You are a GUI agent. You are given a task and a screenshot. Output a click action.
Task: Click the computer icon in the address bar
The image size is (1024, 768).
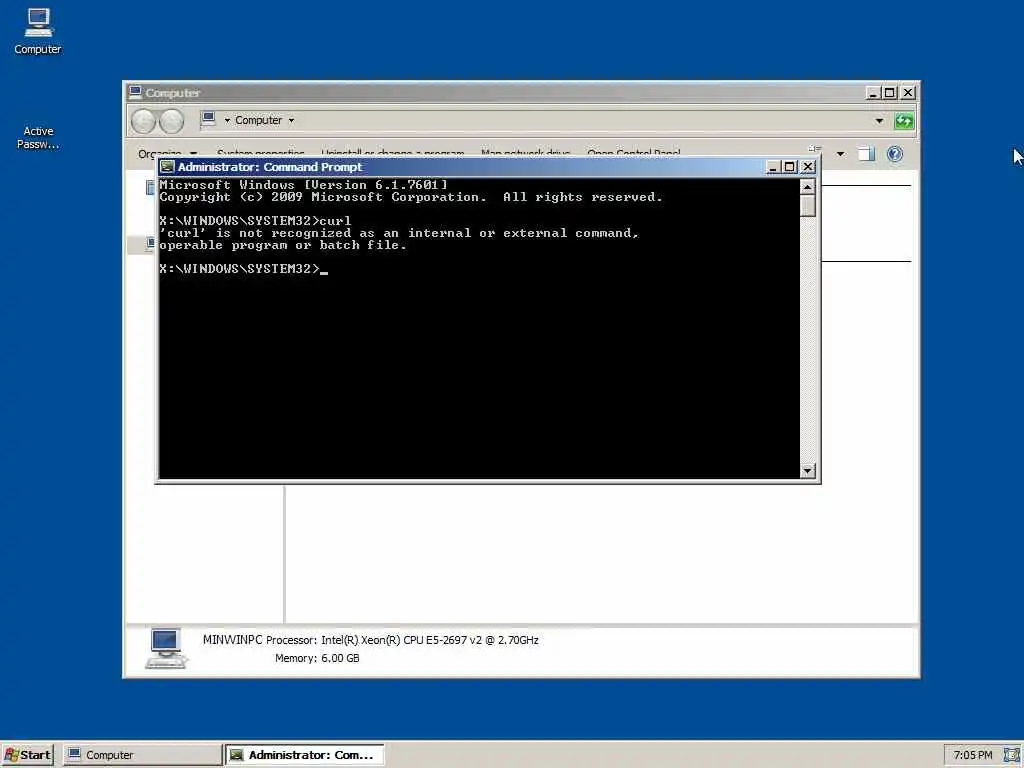point(208,119)
